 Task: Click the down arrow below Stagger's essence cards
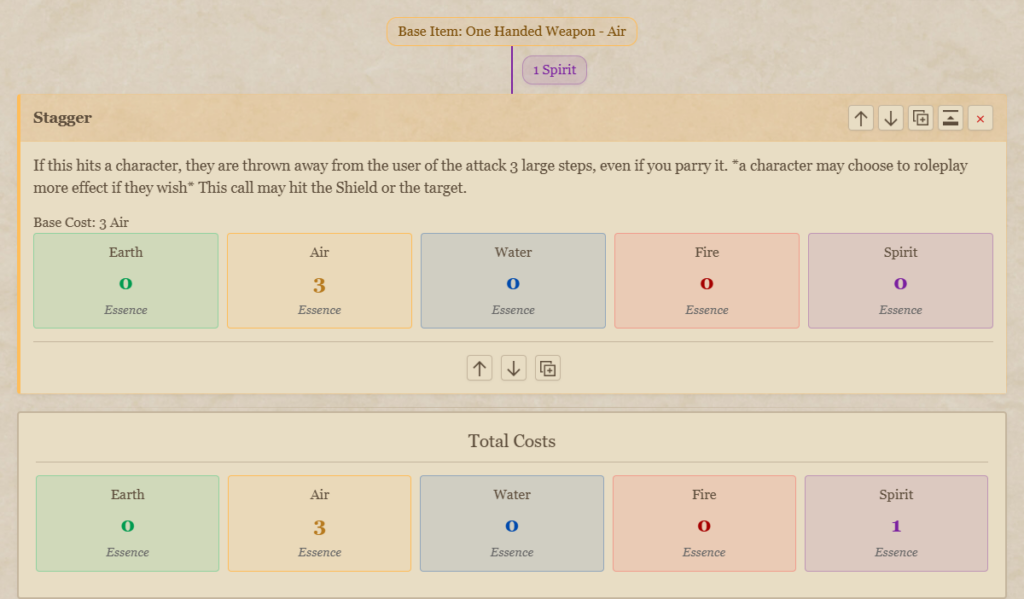(514, 368)
